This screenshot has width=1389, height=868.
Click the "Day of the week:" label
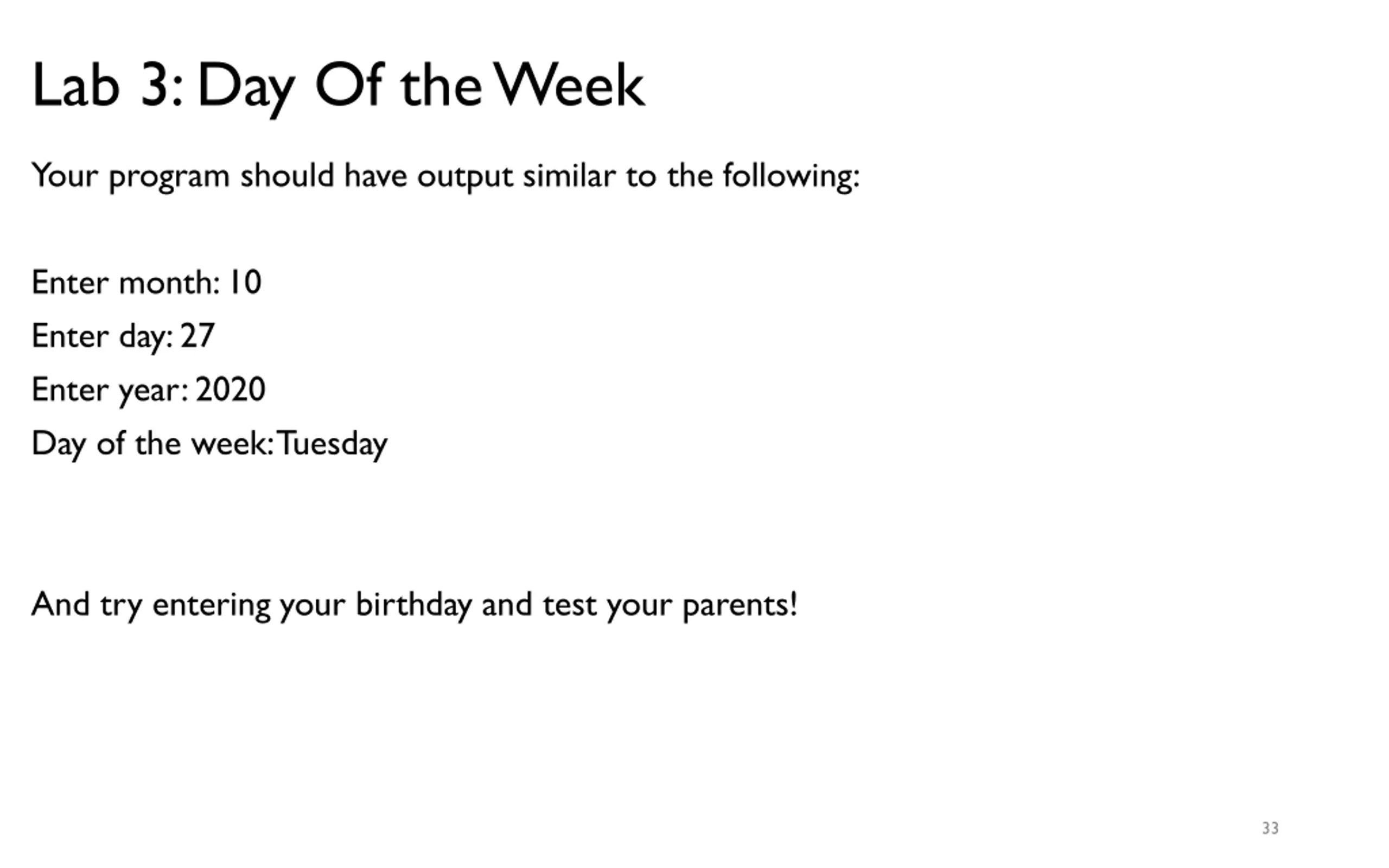152,444
